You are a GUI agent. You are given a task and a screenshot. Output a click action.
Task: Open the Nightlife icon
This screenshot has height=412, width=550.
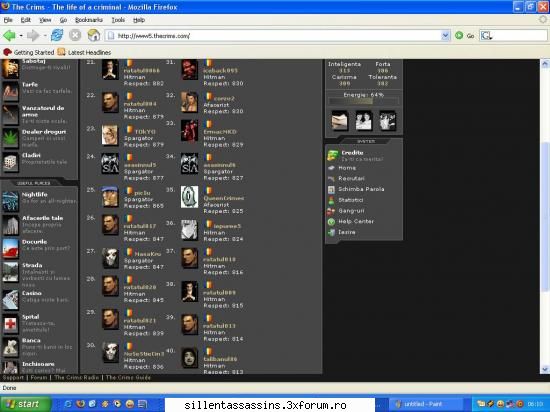[x=10, y=201]
